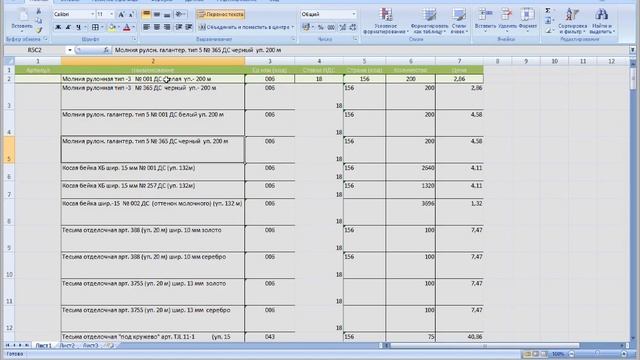
Task: Apply the thousands separator (000) format
Action: pyautogui.click(x=331, y=27)
